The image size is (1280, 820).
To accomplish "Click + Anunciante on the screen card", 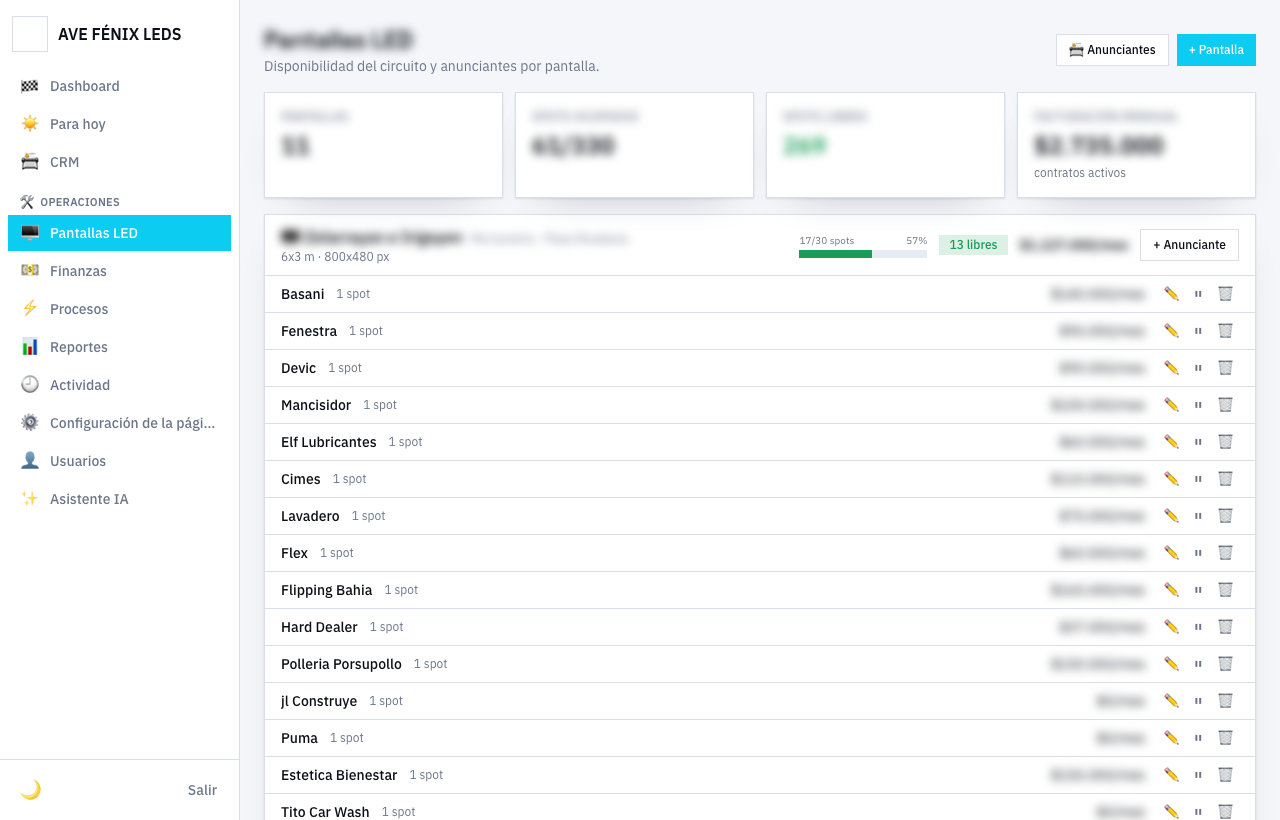I will coord(1189,245).
